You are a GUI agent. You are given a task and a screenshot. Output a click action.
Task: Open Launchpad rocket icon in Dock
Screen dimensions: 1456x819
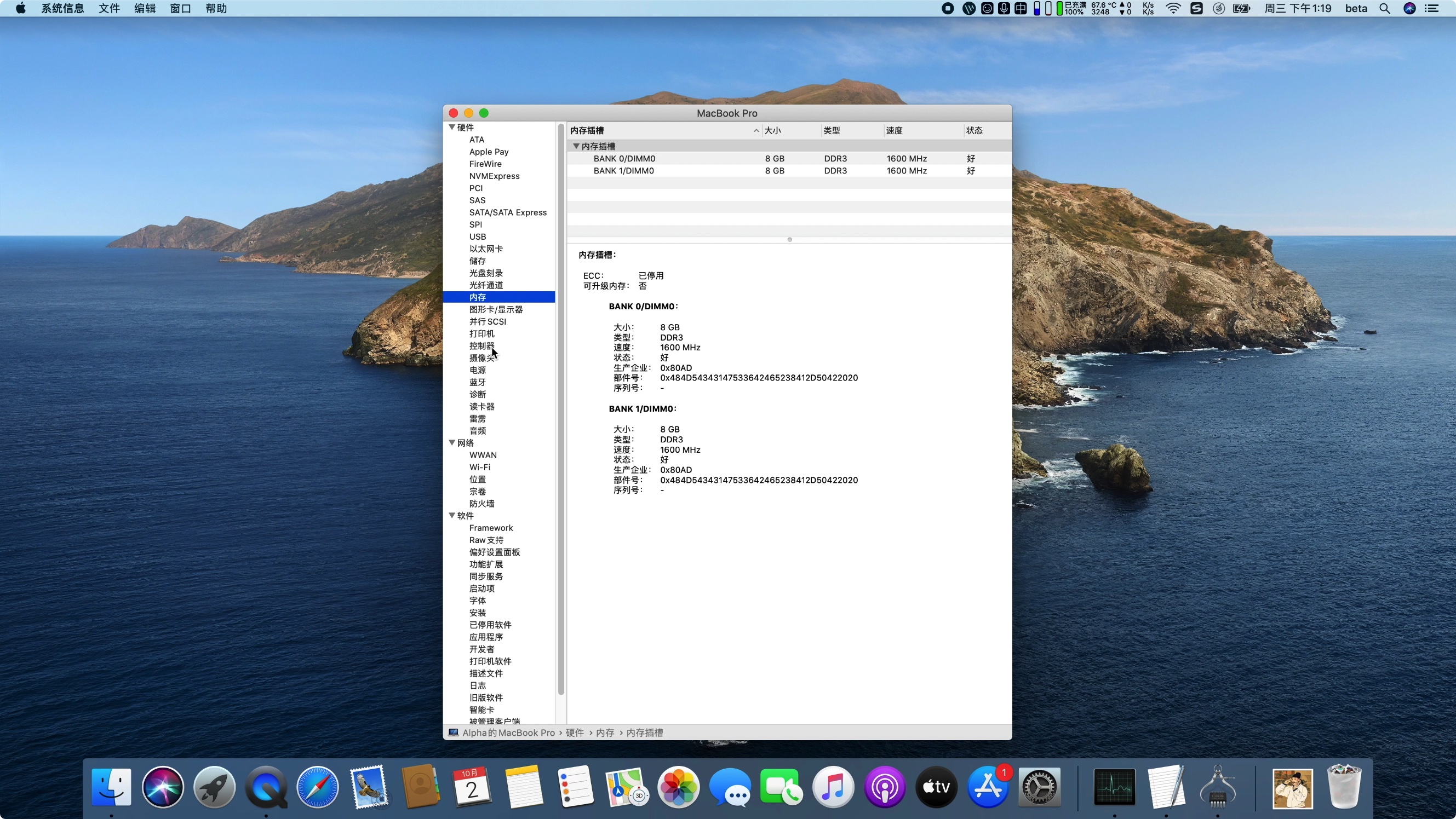click(x=214, y=786)
